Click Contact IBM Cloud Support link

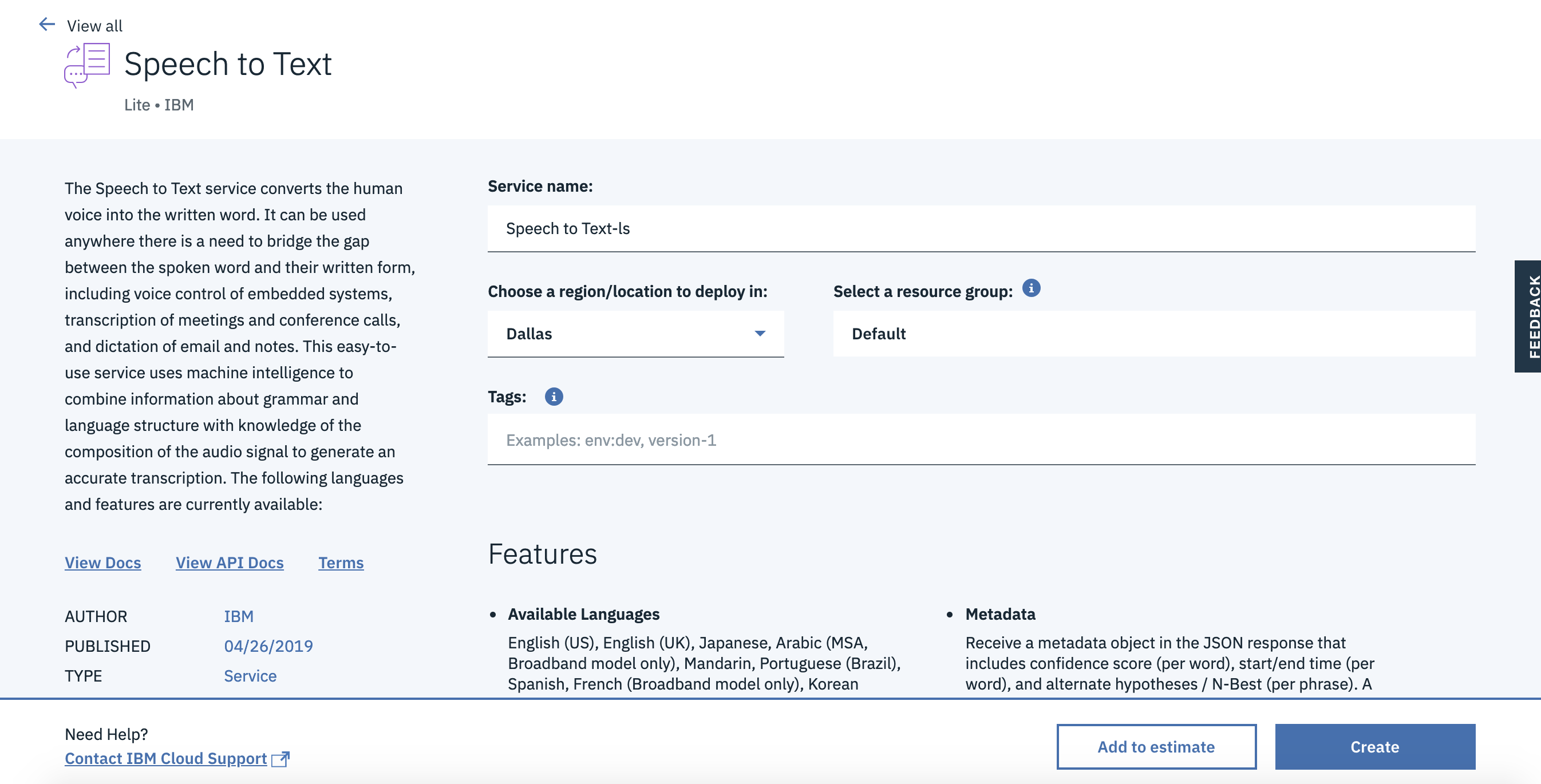click(165, 758)
